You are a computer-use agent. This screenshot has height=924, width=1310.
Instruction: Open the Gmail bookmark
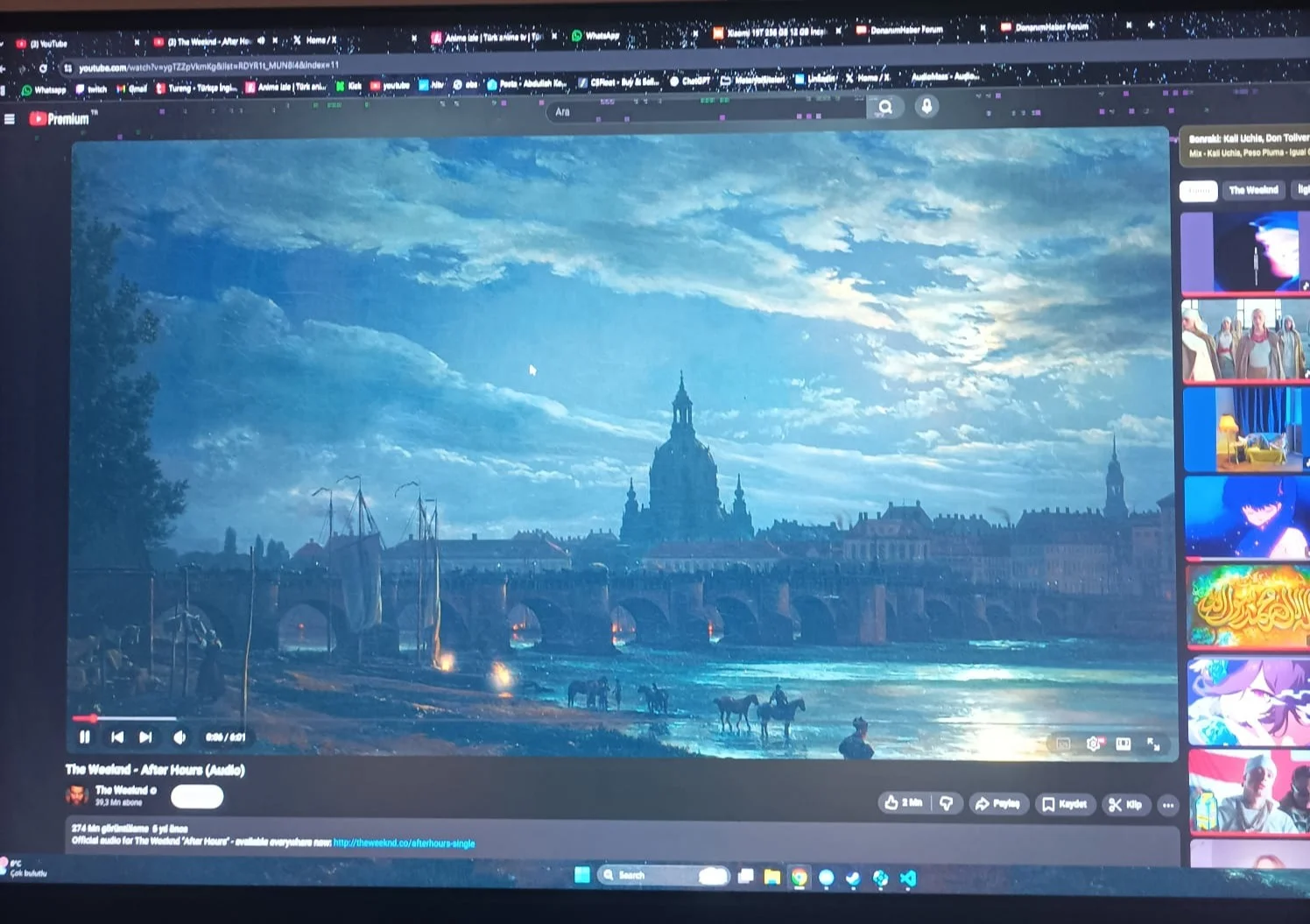(132, 88)
